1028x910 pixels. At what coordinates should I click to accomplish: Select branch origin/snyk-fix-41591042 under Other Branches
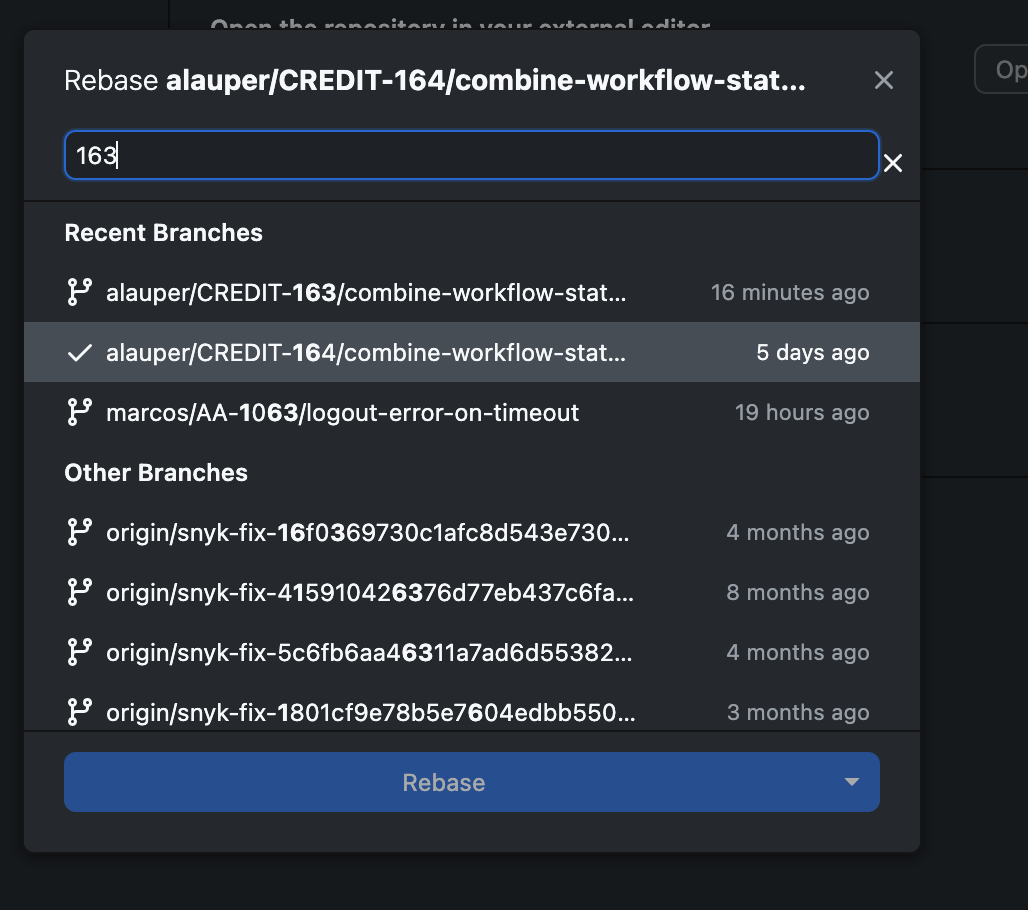point(366,592)
